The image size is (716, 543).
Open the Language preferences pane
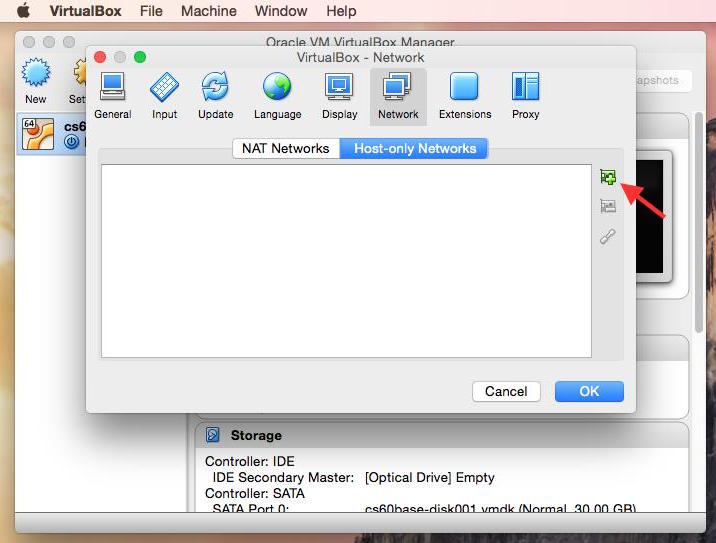point(277,96)
